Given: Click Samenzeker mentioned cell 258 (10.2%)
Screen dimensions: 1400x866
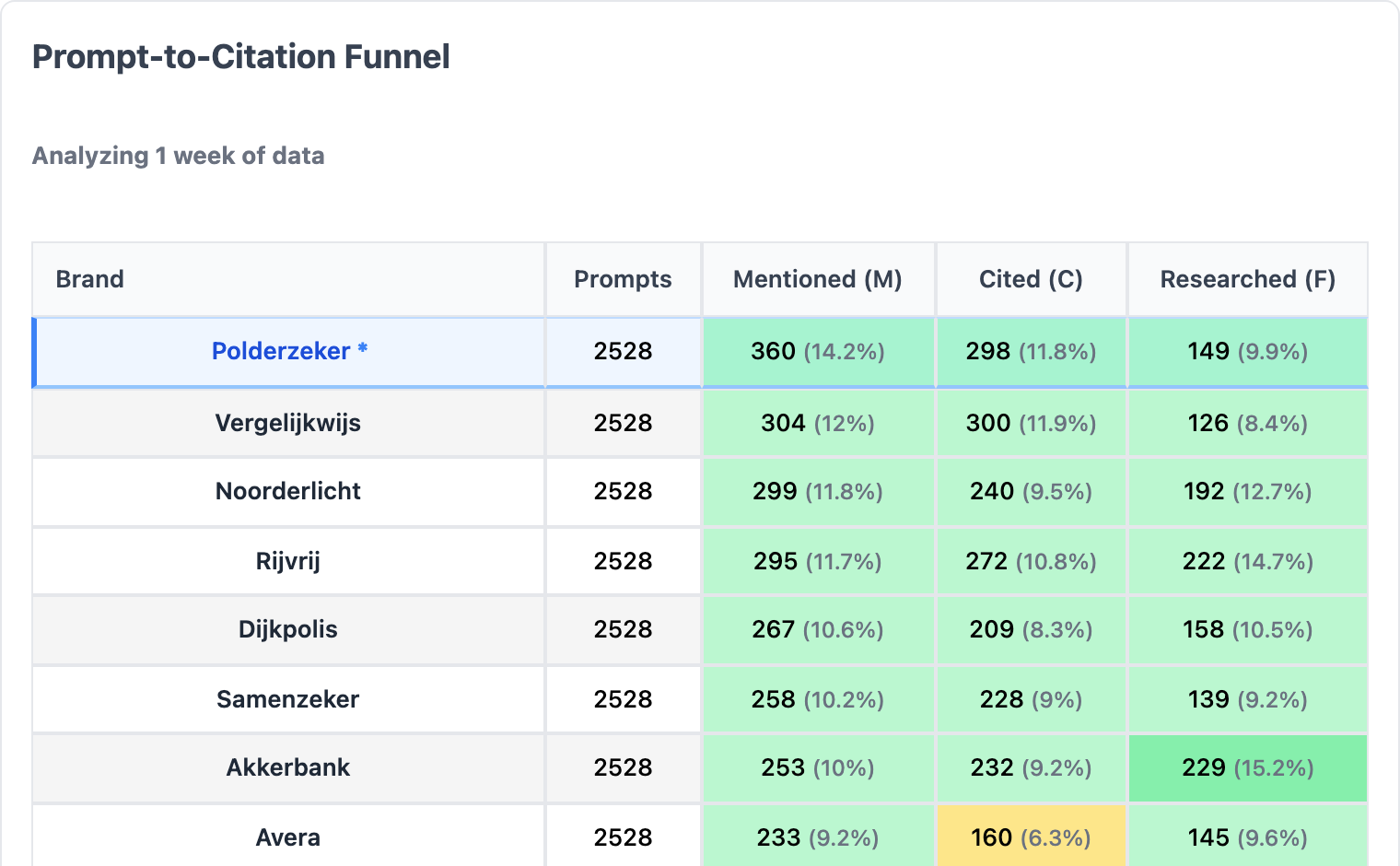Looking at the screenshot, I should [x=818, y=699].
